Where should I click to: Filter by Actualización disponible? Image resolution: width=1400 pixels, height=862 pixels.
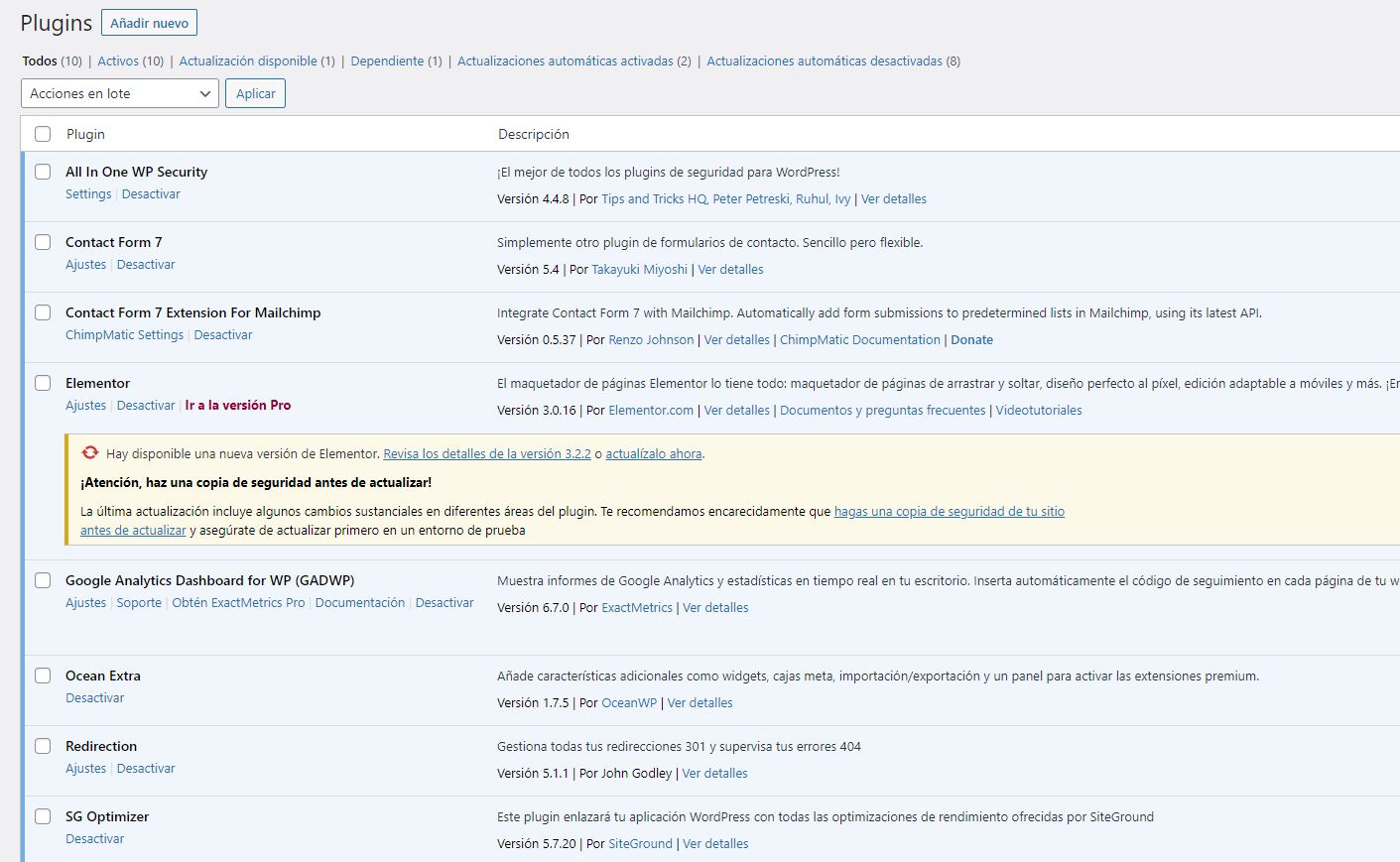pyautogui.click(x=248, y=61)
